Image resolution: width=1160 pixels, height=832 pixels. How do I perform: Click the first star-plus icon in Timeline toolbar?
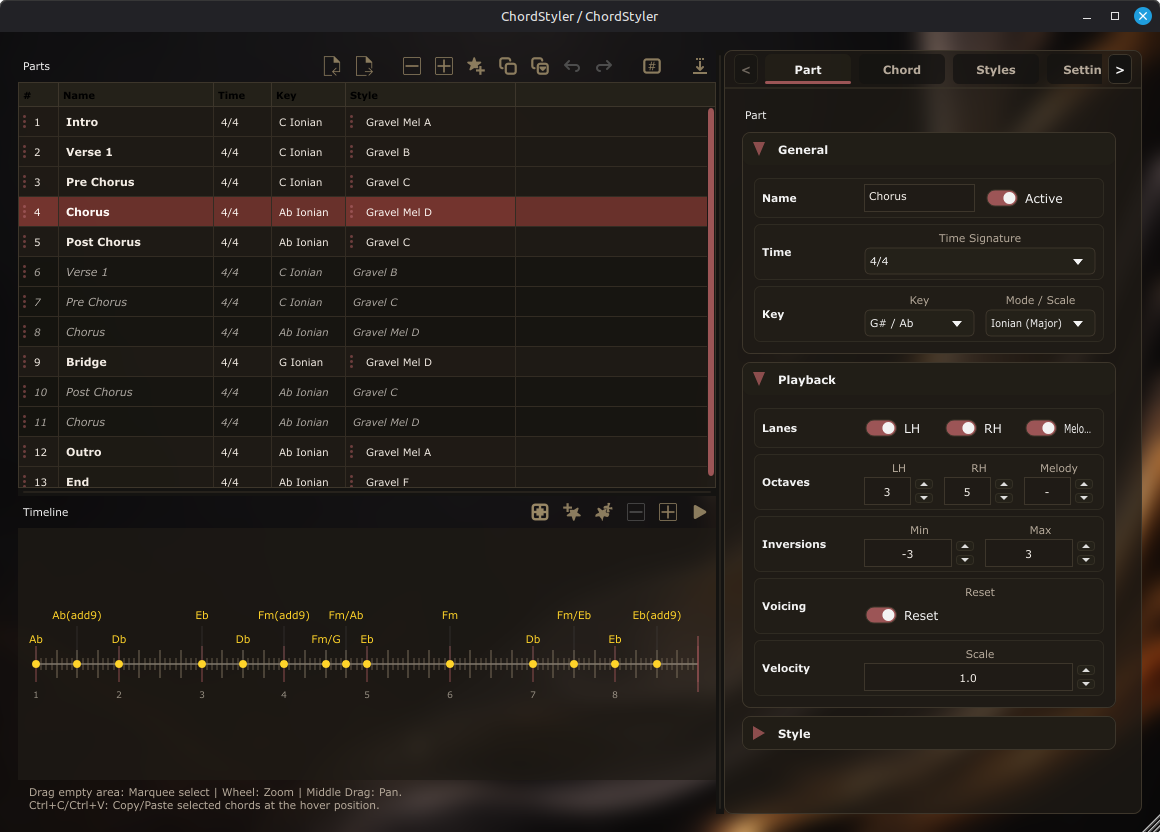[x=572, y=512]
